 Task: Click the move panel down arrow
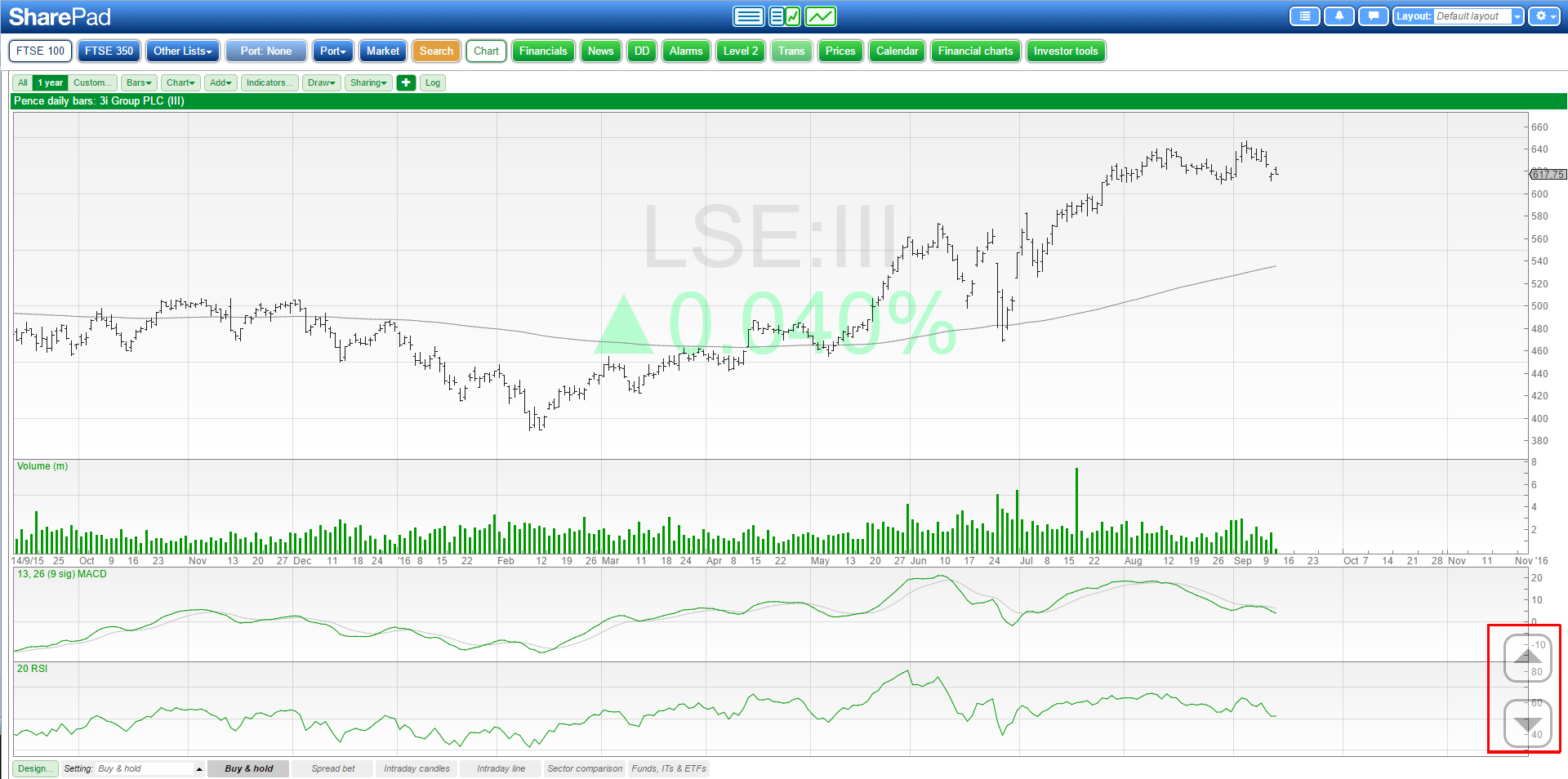[x=1527, y=723]
